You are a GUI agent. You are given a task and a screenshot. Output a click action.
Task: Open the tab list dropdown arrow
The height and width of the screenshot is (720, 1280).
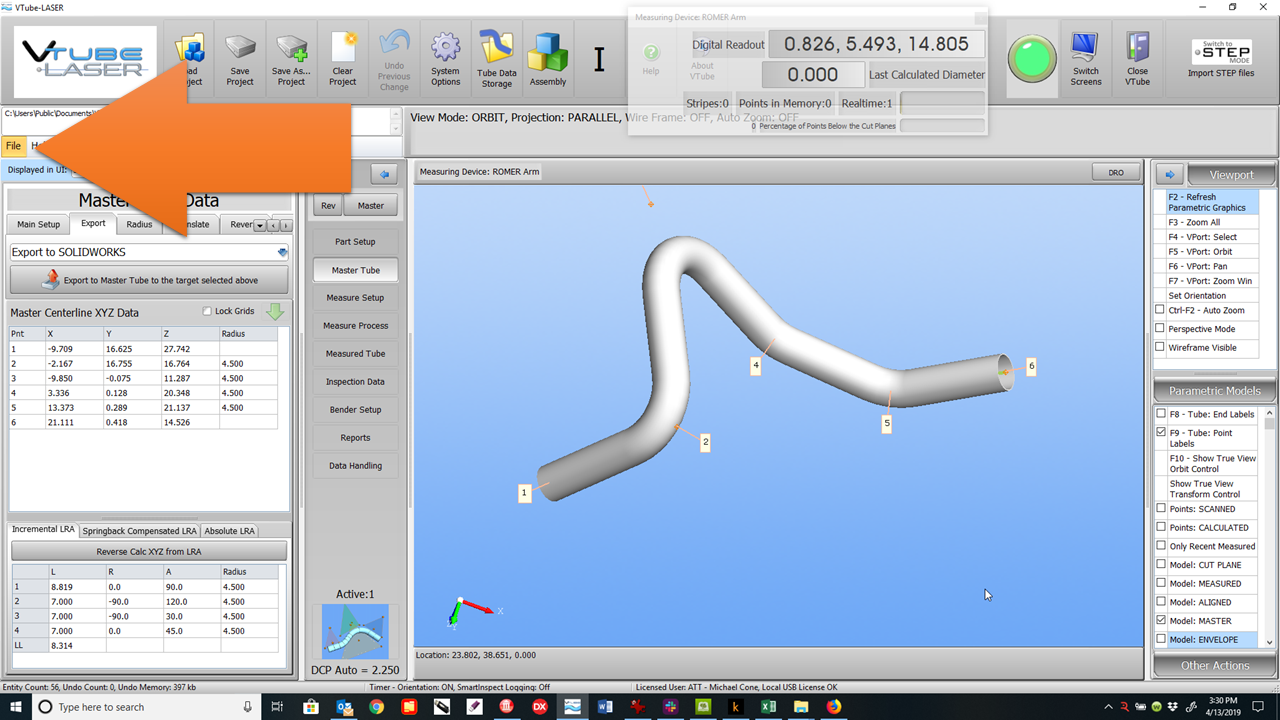tap(259, 225)
